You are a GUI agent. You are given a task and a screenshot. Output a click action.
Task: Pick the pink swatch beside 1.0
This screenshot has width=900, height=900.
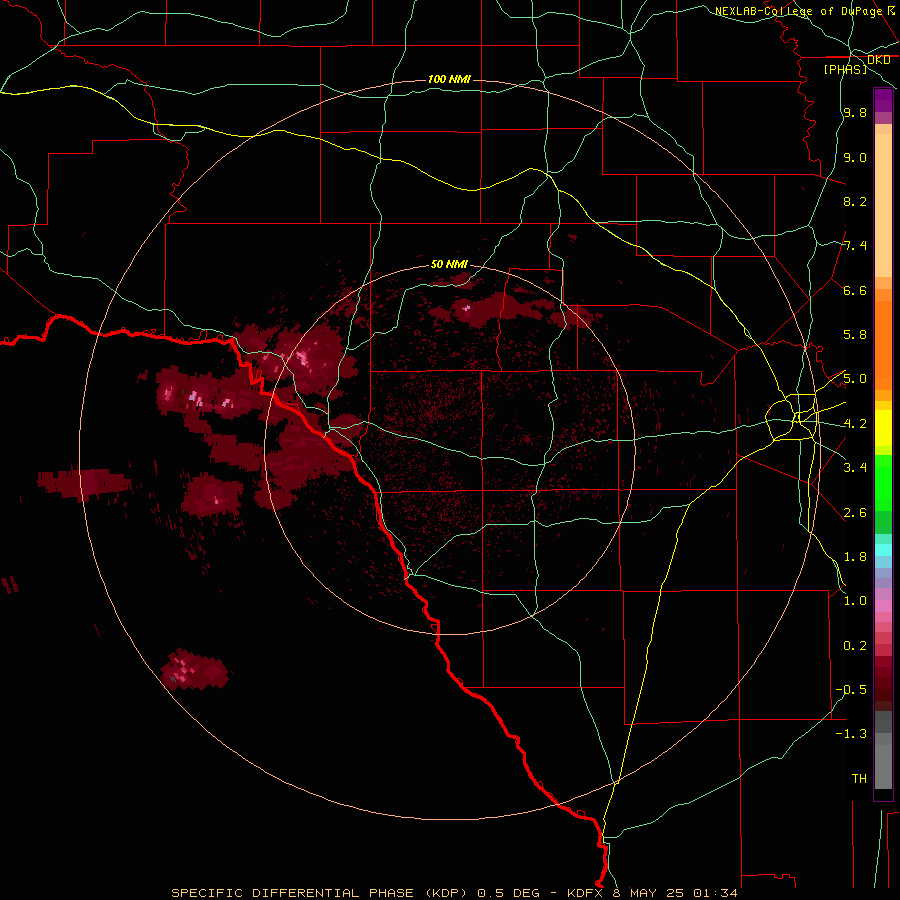(x=883, y=606)
